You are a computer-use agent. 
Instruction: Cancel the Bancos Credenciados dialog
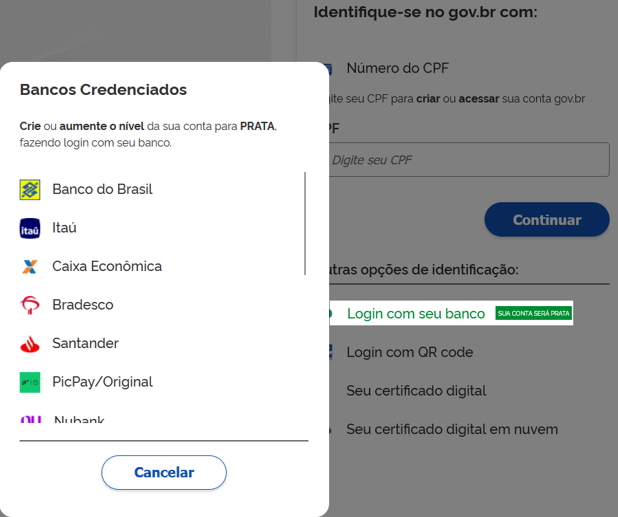coord(164,472)
